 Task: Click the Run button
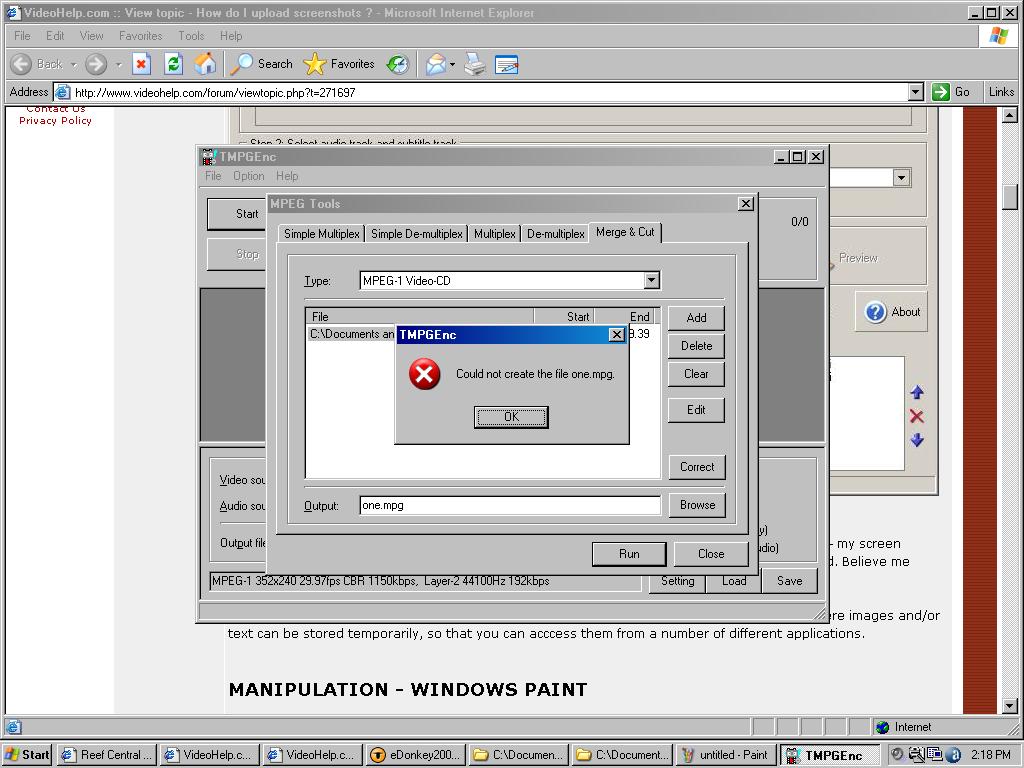pyautogui.click(x=629, y=554)
